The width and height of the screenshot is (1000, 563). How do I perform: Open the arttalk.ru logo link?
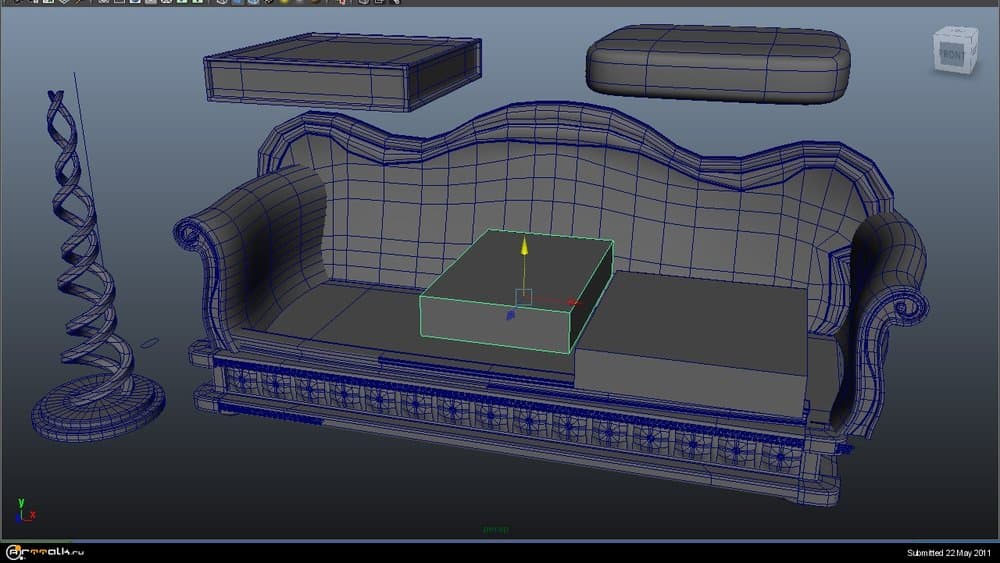[x=50, y=552]
